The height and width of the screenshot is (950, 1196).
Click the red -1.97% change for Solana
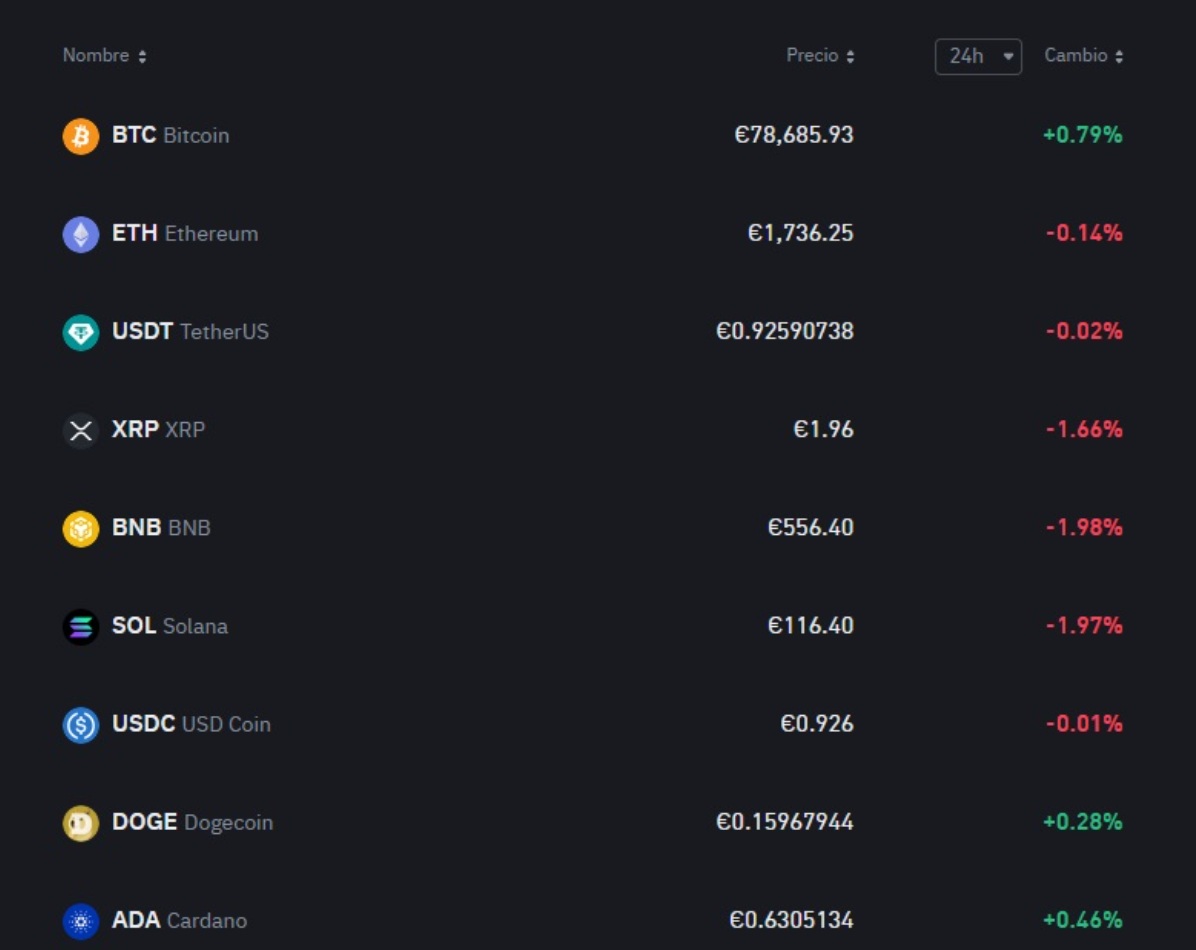click(1083, 625)
